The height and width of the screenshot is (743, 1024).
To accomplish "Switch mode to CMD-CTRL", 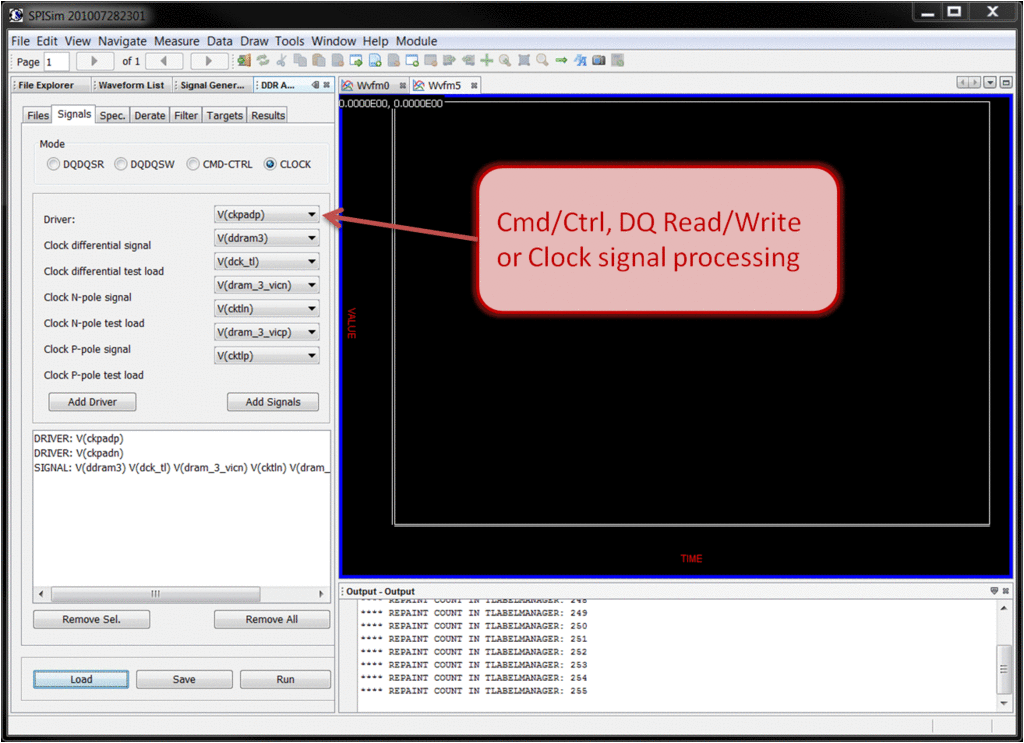I will [193, 164].
